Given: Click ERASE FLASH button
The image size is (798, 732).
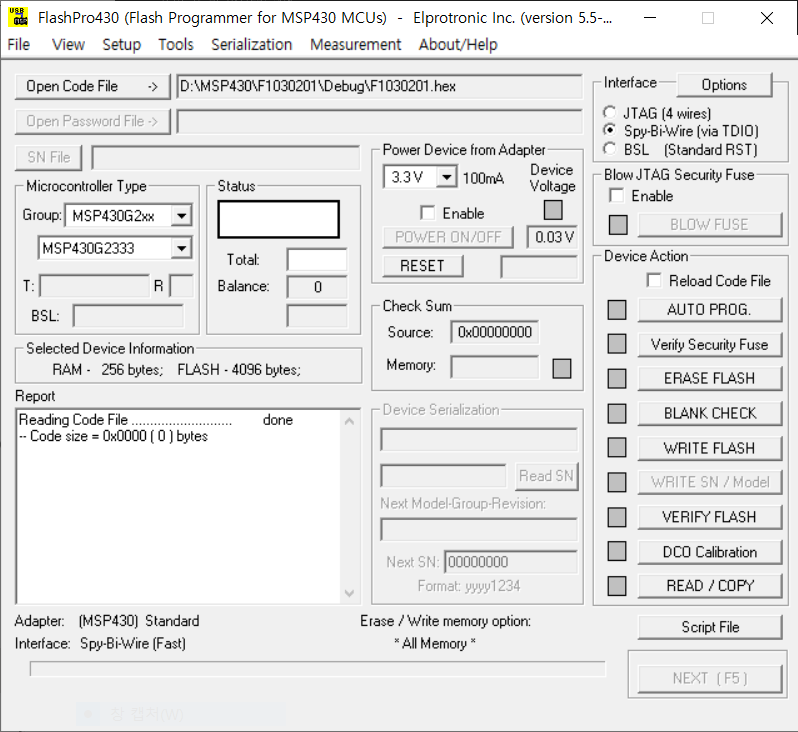Looking at the screenshot, I should (x=709, y=378).
